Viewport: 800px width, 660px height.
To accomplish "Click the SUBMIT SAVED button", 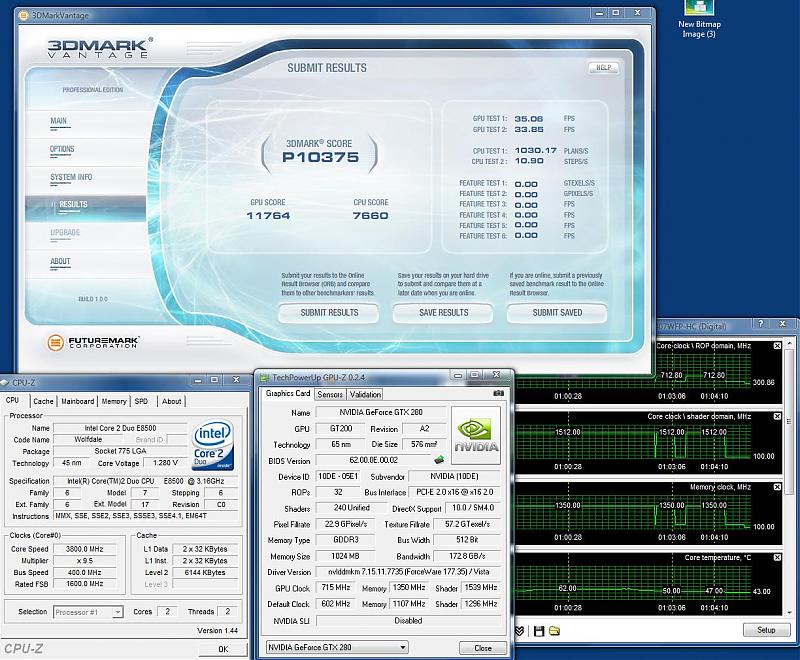I will pos(557,313).
